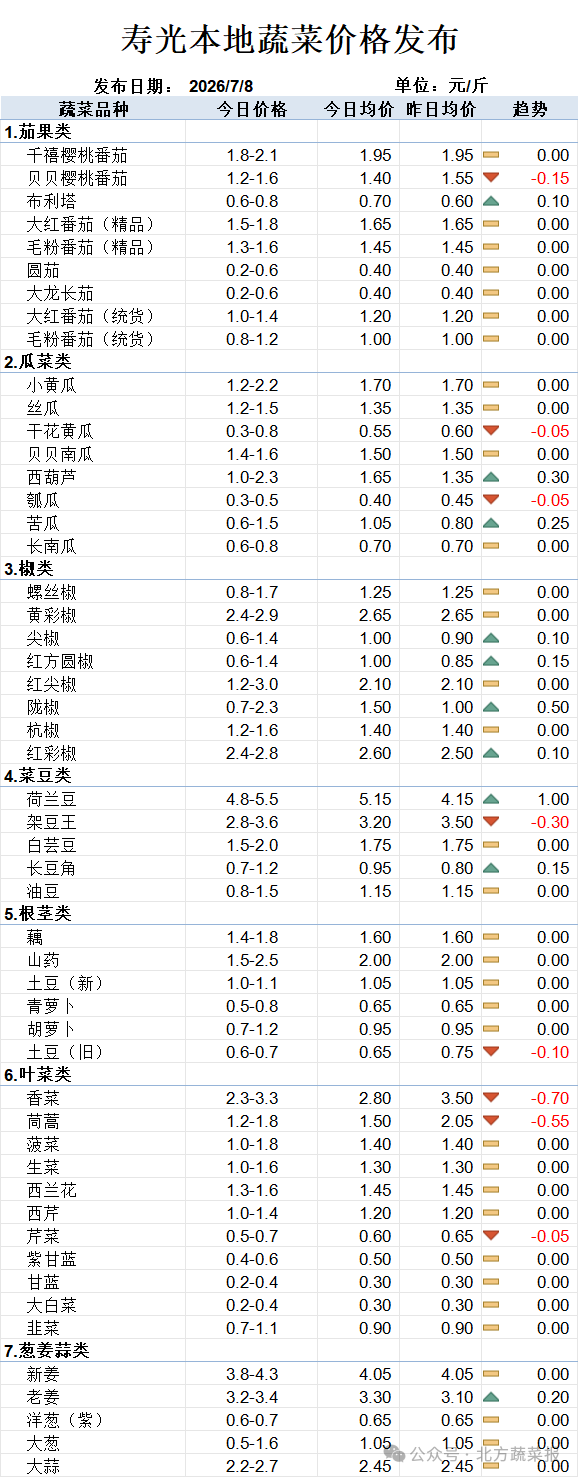Viewport: 578px width, 1477px height.
Task: Click green up arrow for 陇椒
Action: click(491, 707)
